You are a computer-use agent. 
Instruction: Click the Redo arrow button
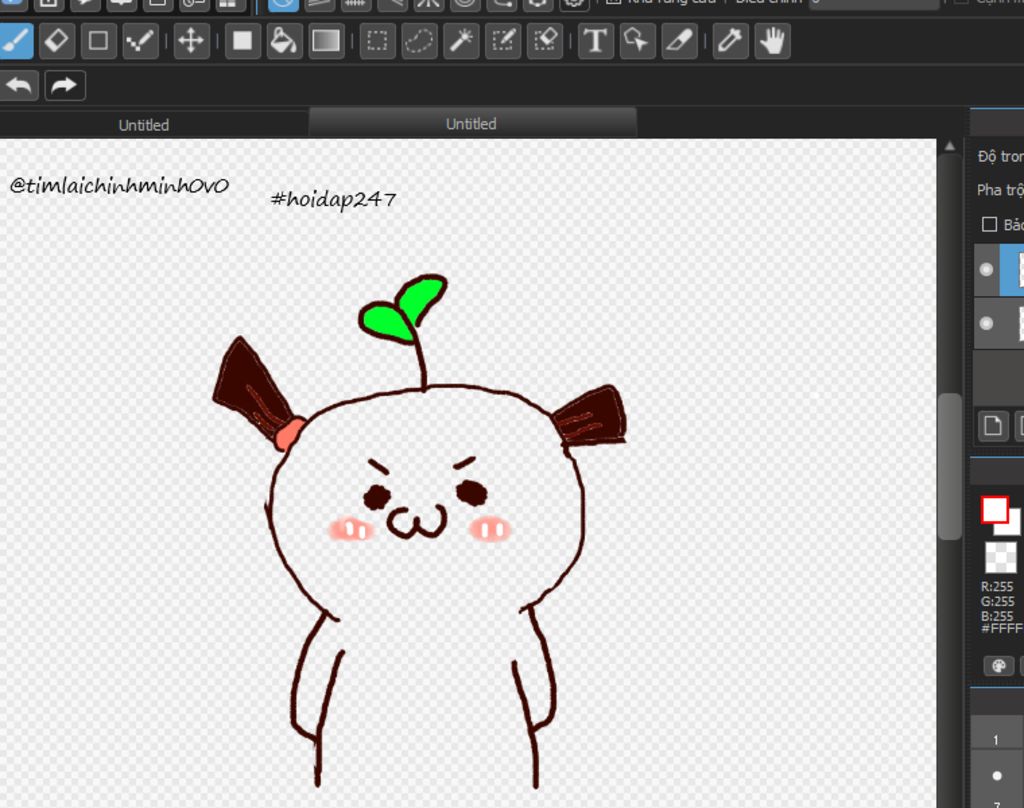[x=64, y=85]
